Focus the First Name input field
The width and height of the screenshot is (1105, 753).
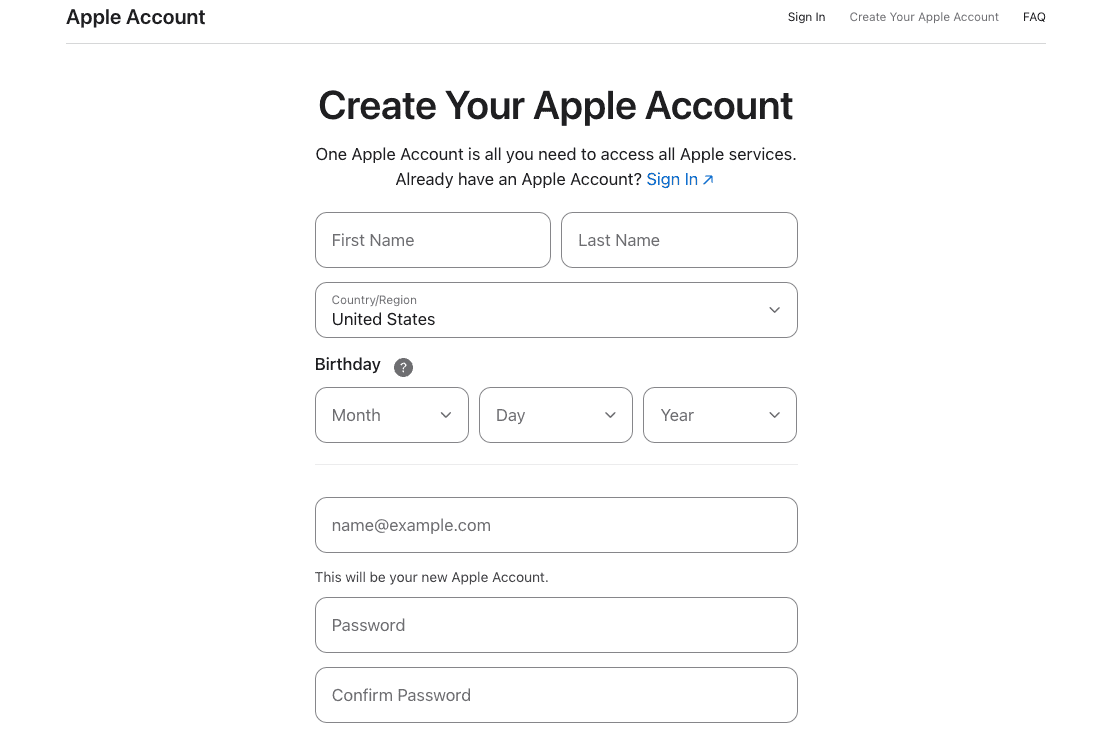pos(432,240)
